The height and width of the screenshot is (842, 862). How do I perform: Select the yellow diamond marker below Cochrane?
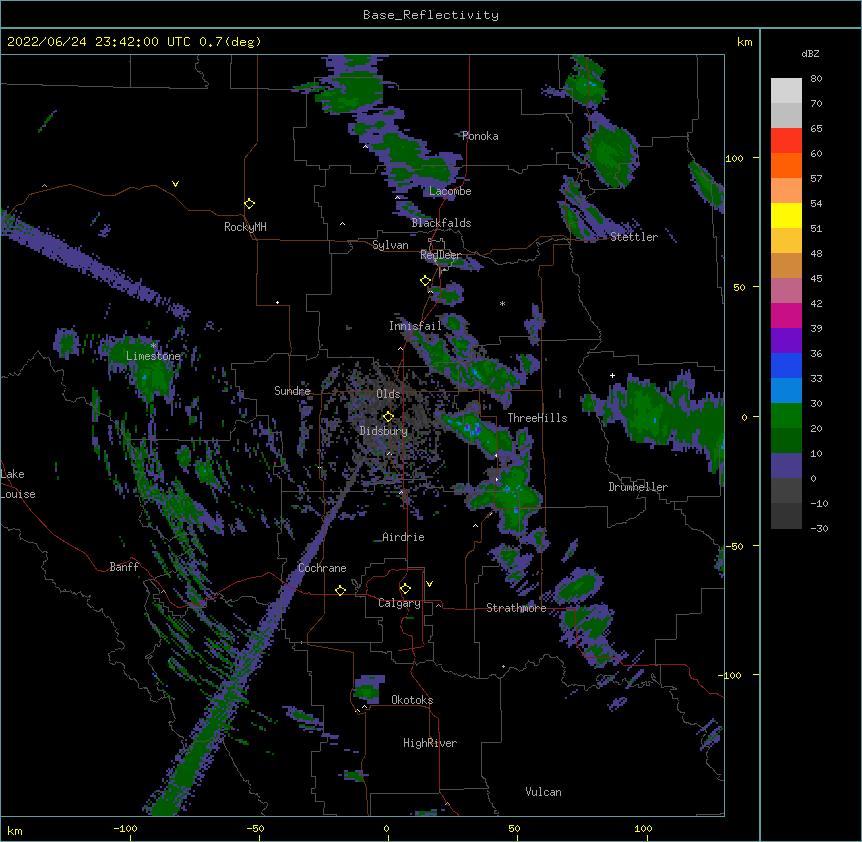coord(340,590)
